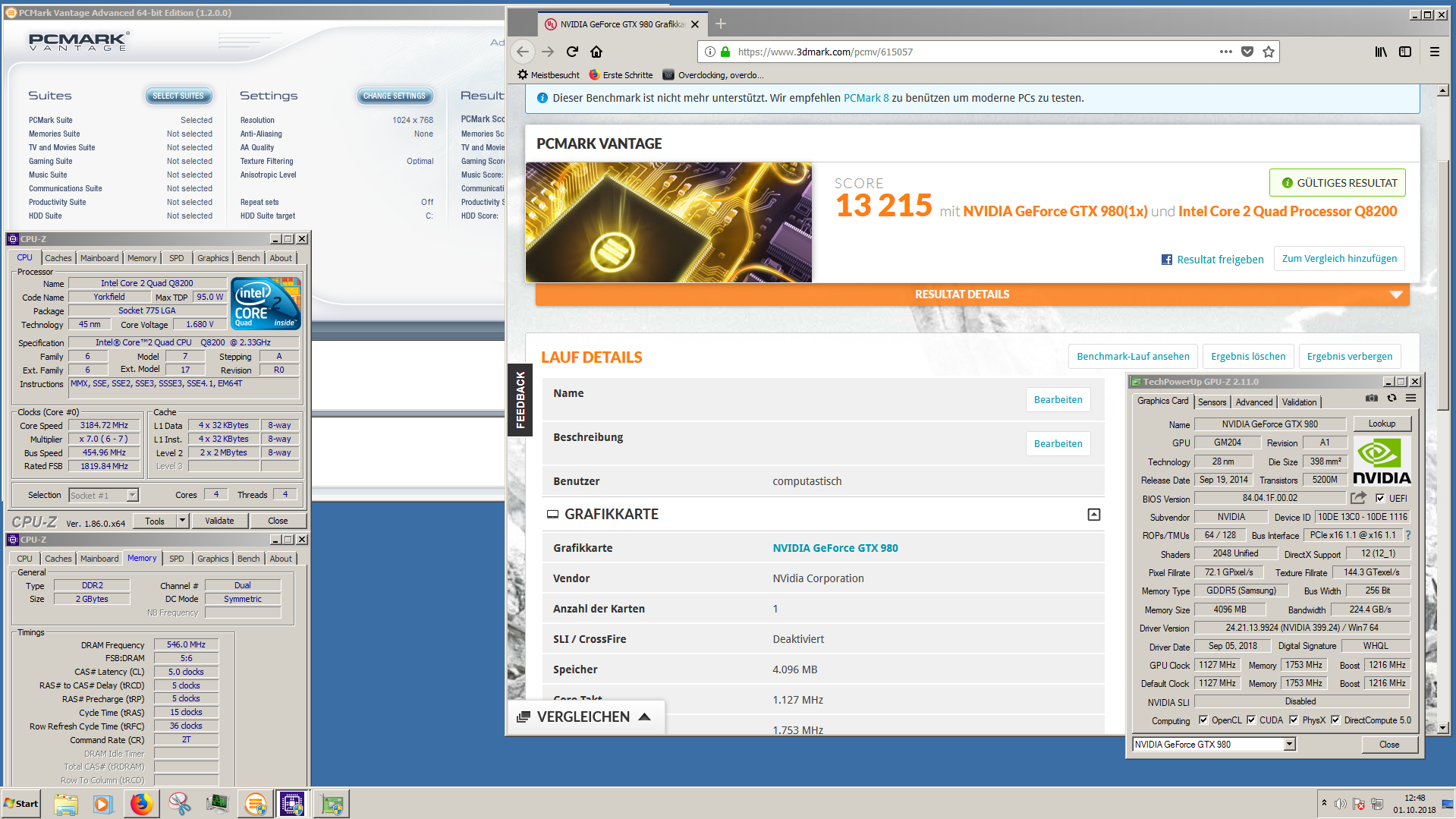
Task: Share the BIOS with the export icon in GPU-Z
Action: point(1358,498)
